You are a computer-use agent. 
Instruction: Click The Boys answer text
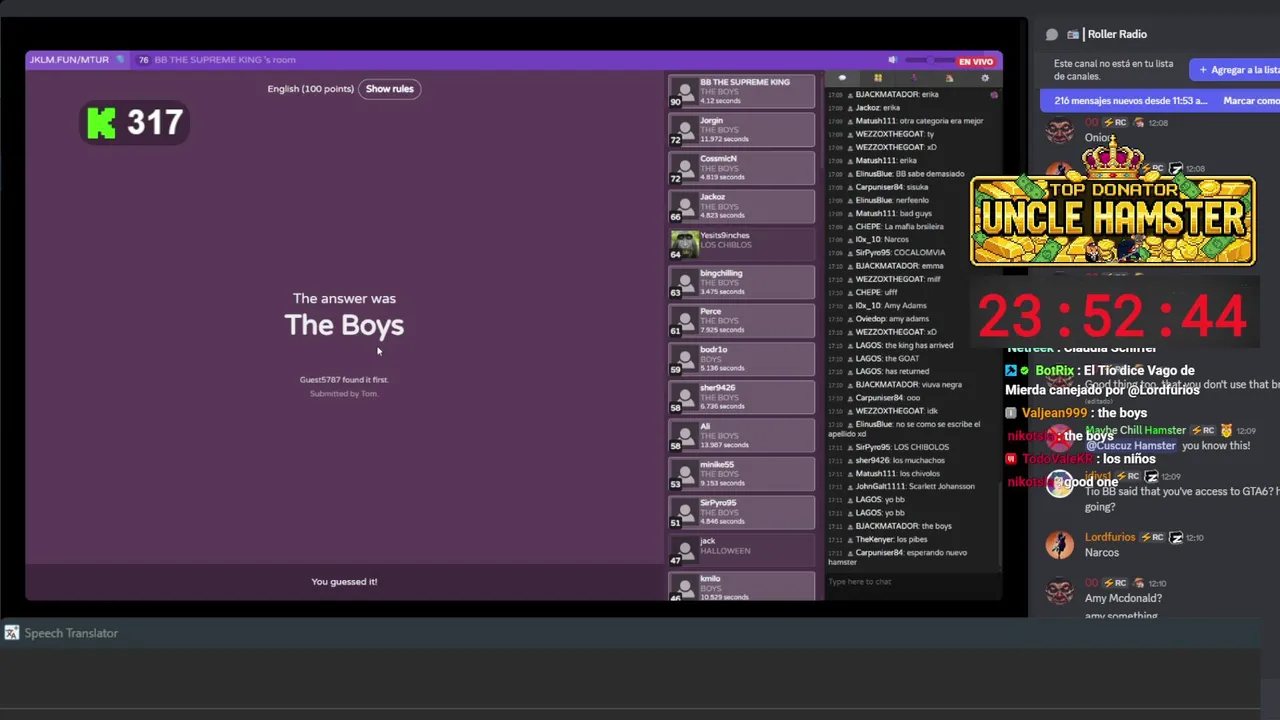pyautogui.click(x=344, y=325)
